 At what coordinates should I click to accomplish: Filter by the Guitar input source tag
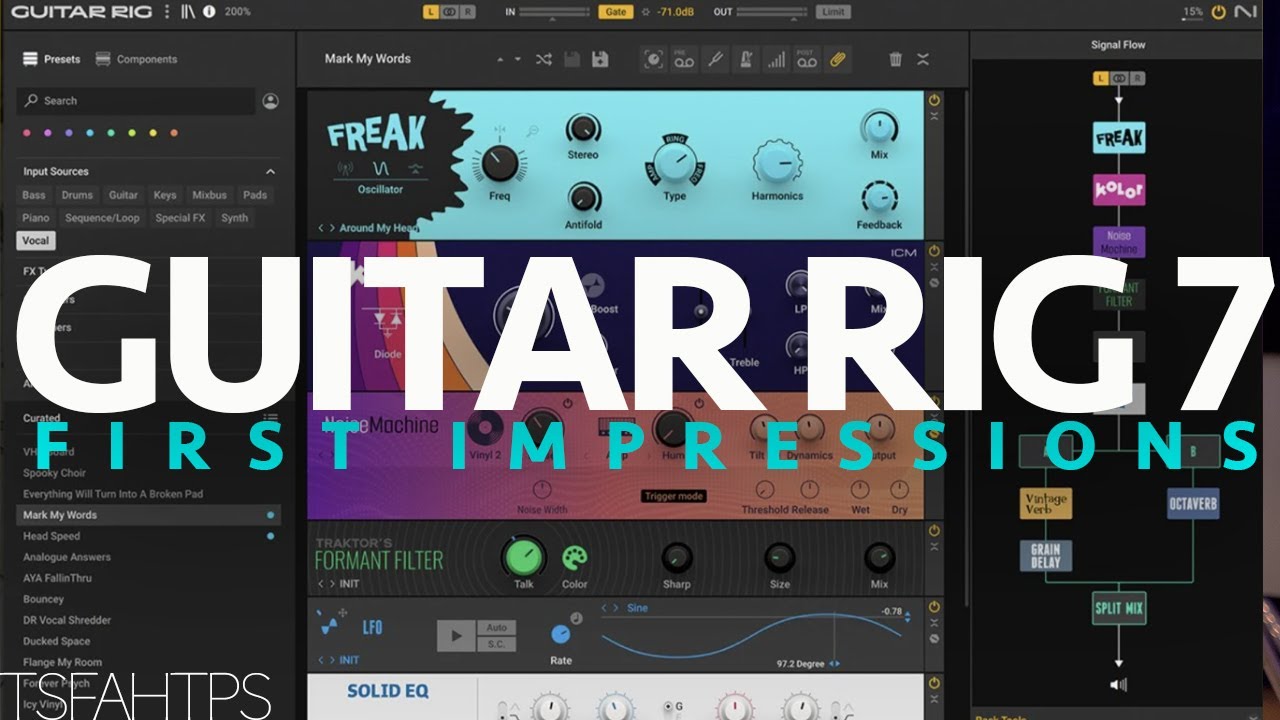tap(123, 195)
